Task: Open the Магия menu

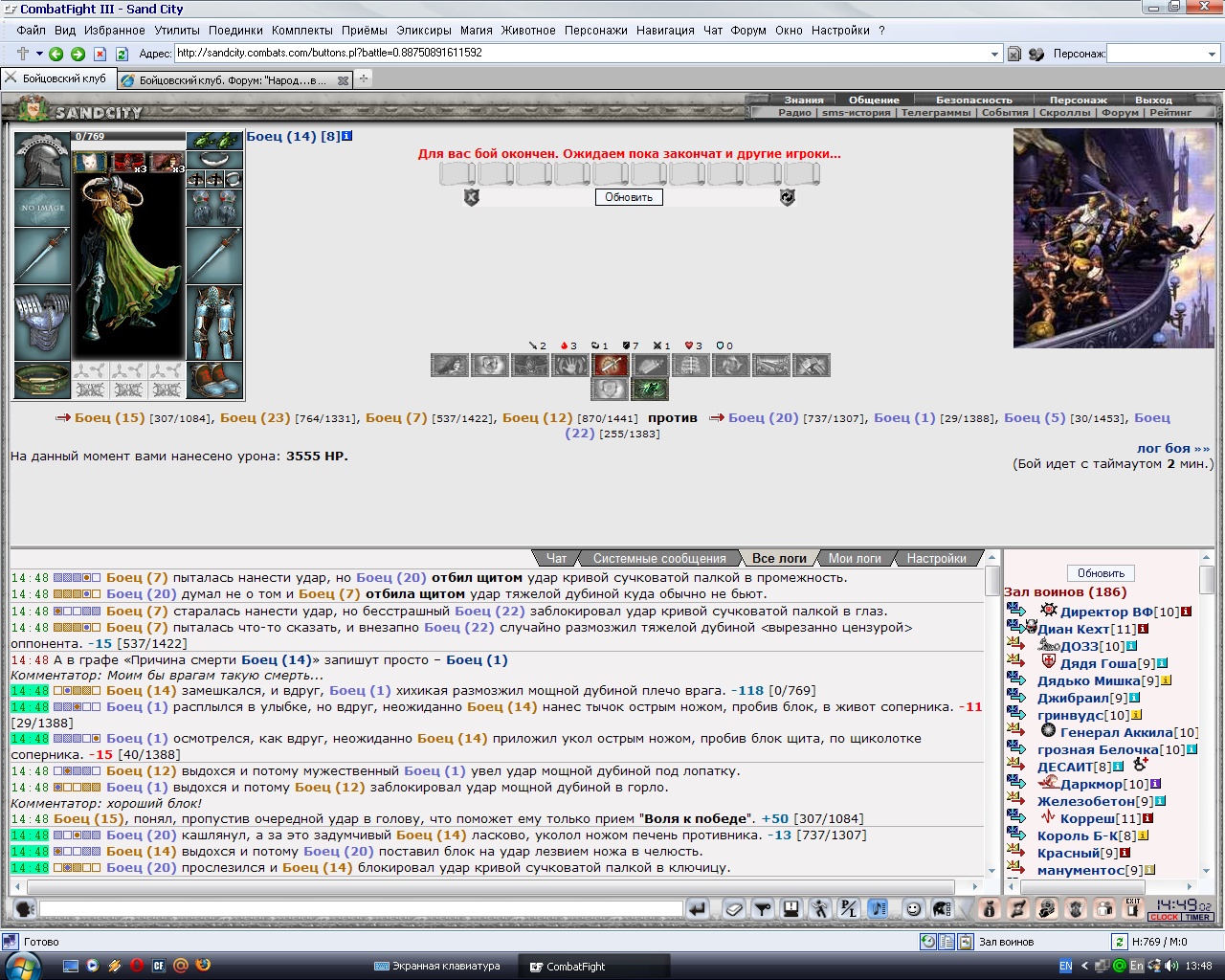Action: pos(476,31)
